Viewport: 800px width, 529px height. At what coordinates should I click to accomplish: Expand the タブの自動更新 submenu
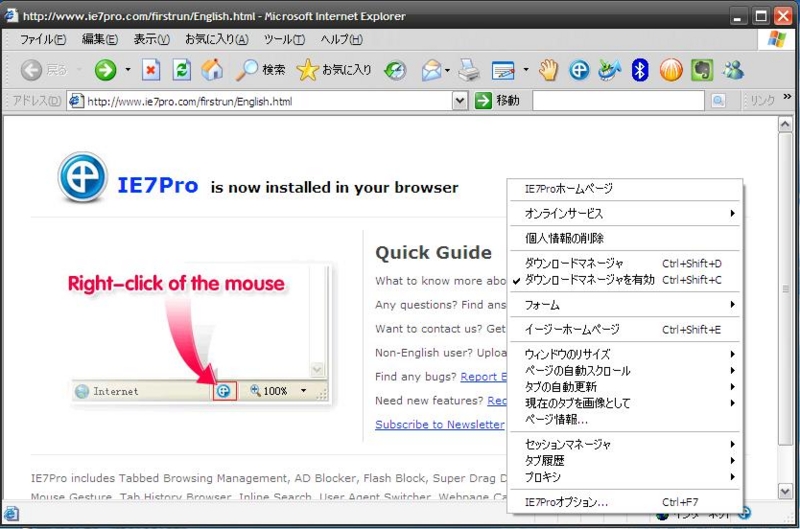tap(625, 387)
